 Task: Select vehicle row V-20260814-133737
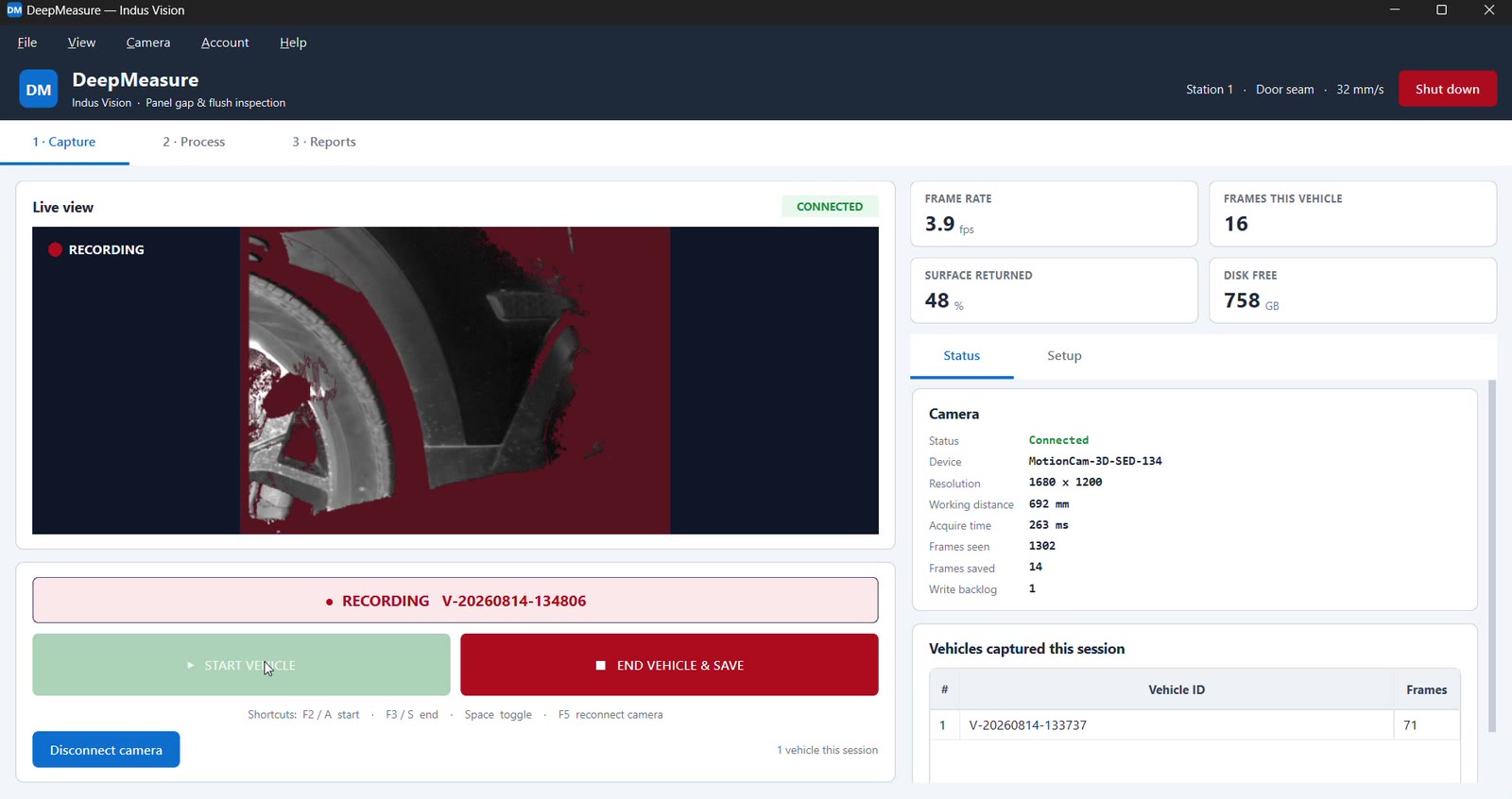coord(1194,725)
